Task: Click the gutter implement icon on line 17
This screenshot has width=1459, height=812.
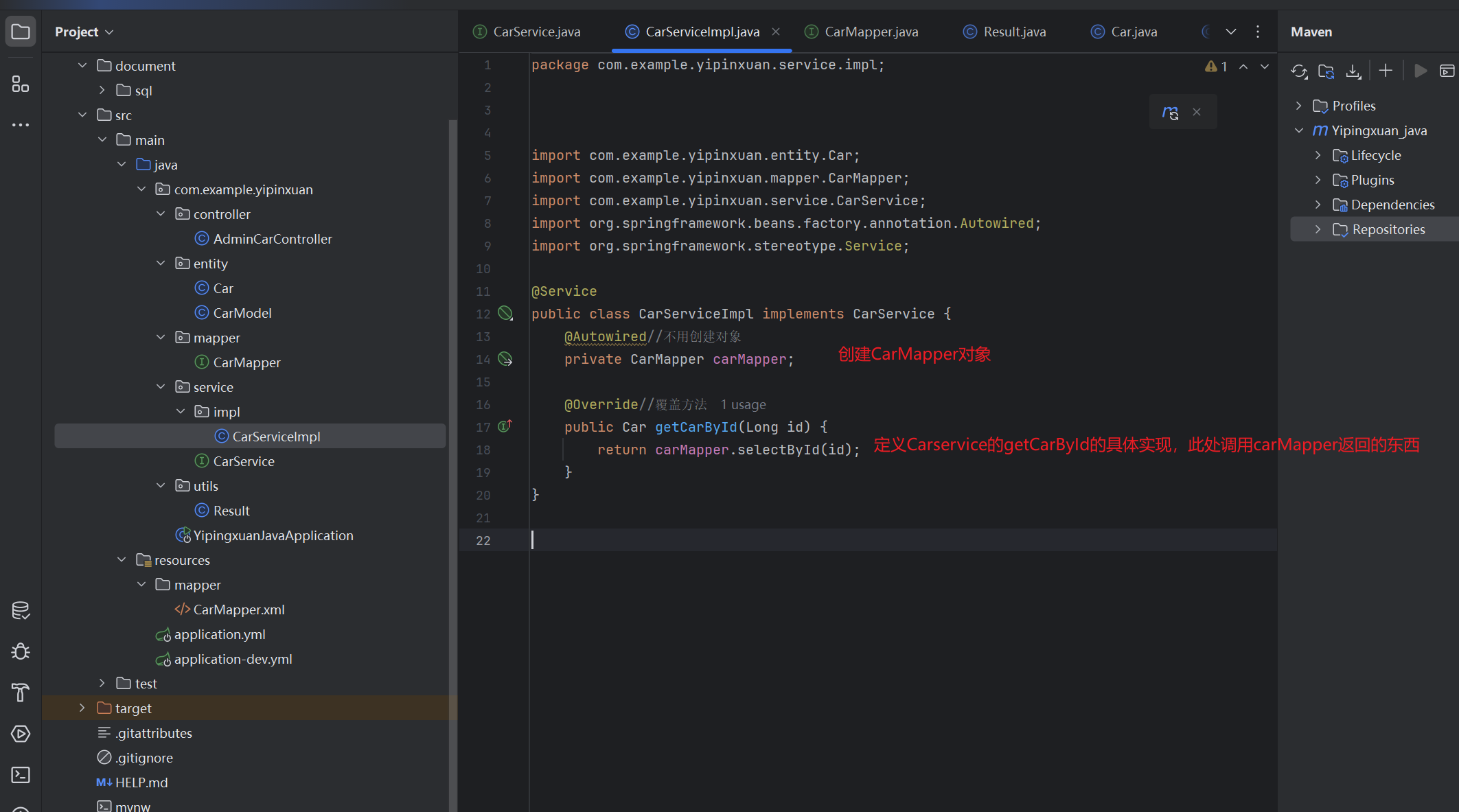Action: [x=505, y=426]
